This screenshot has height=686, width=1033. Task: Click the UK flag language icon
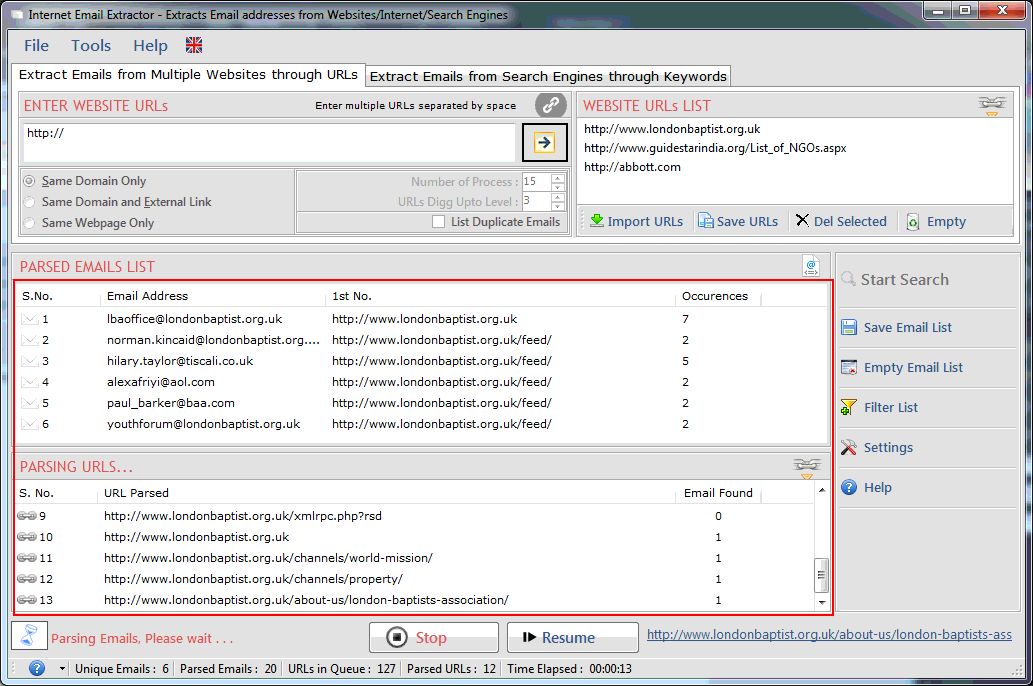[x=194, y=45]
